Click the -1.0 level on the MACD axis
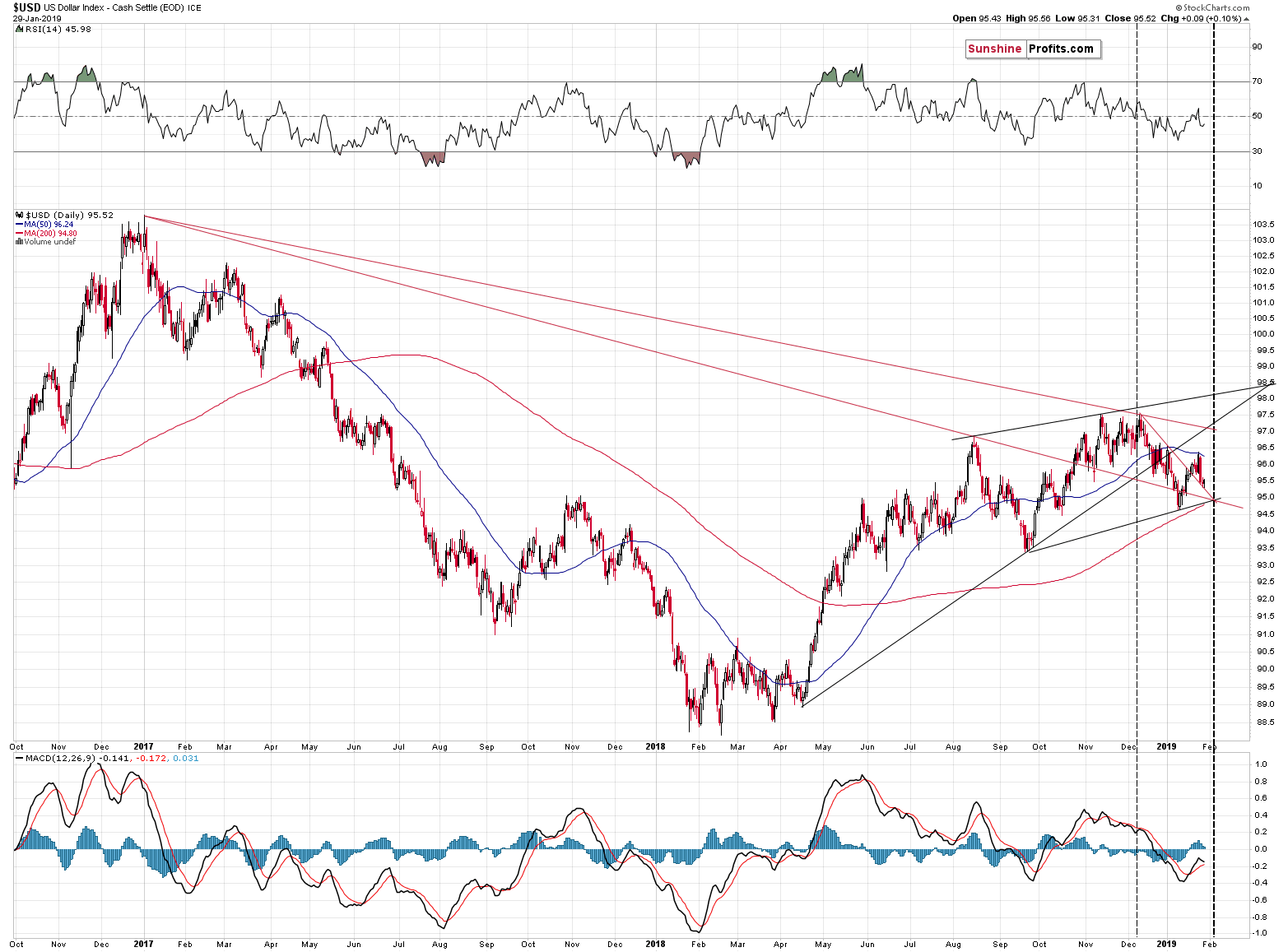1288x952 pixels. pyautogui.click(x=1258, y=934)
